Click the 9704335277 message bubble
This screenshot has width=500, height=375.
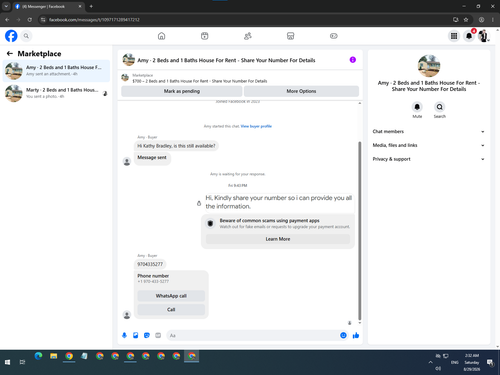150,264
